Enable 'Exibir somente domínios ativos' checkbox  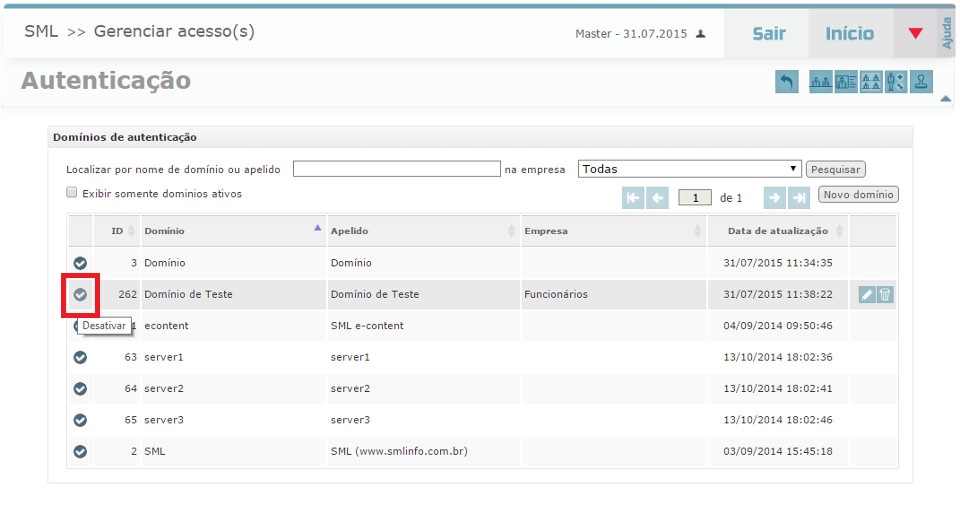tap(72, 193)
